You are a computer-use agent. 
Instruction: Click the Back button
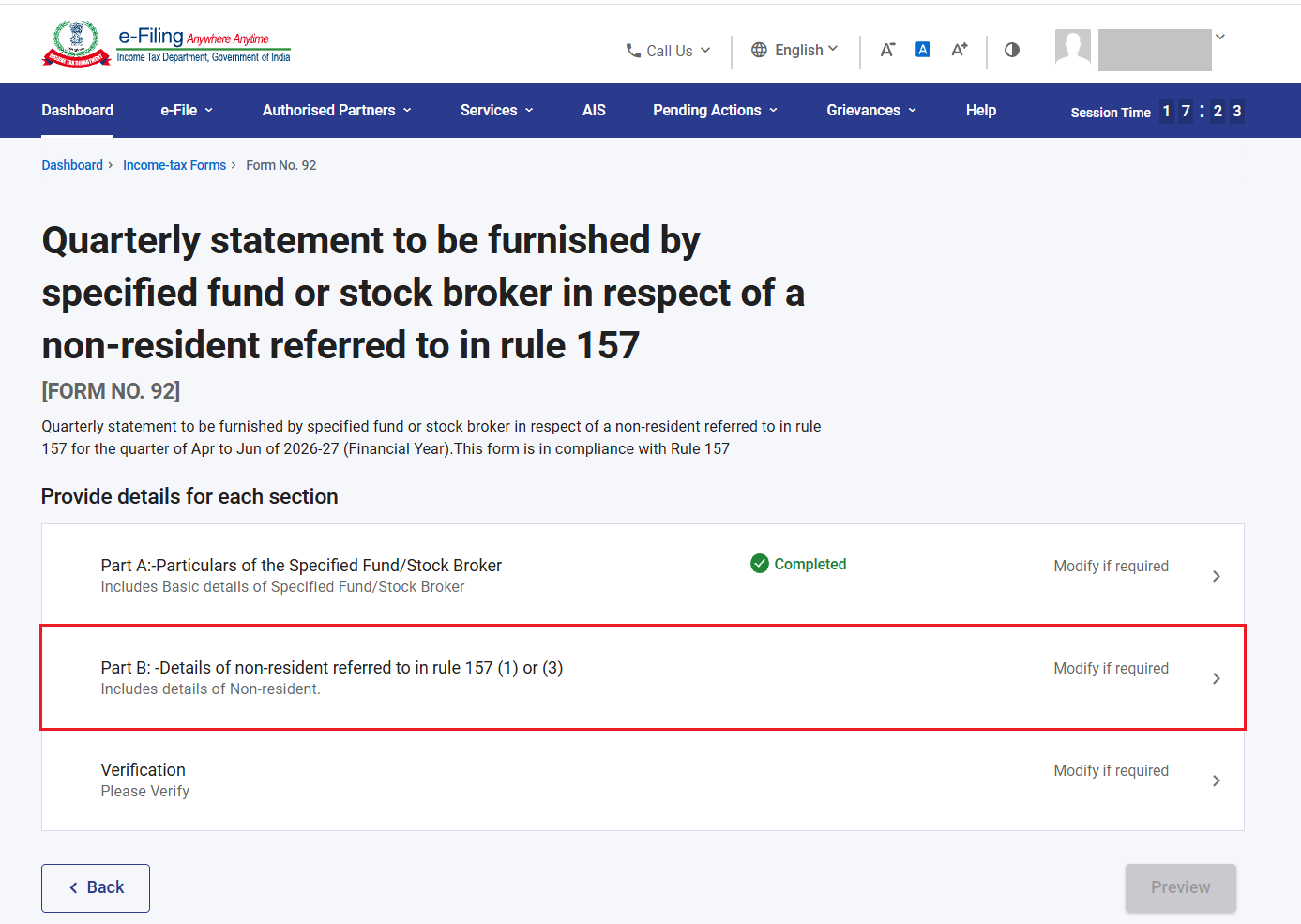pyautogui.click(x=96, y=888)
